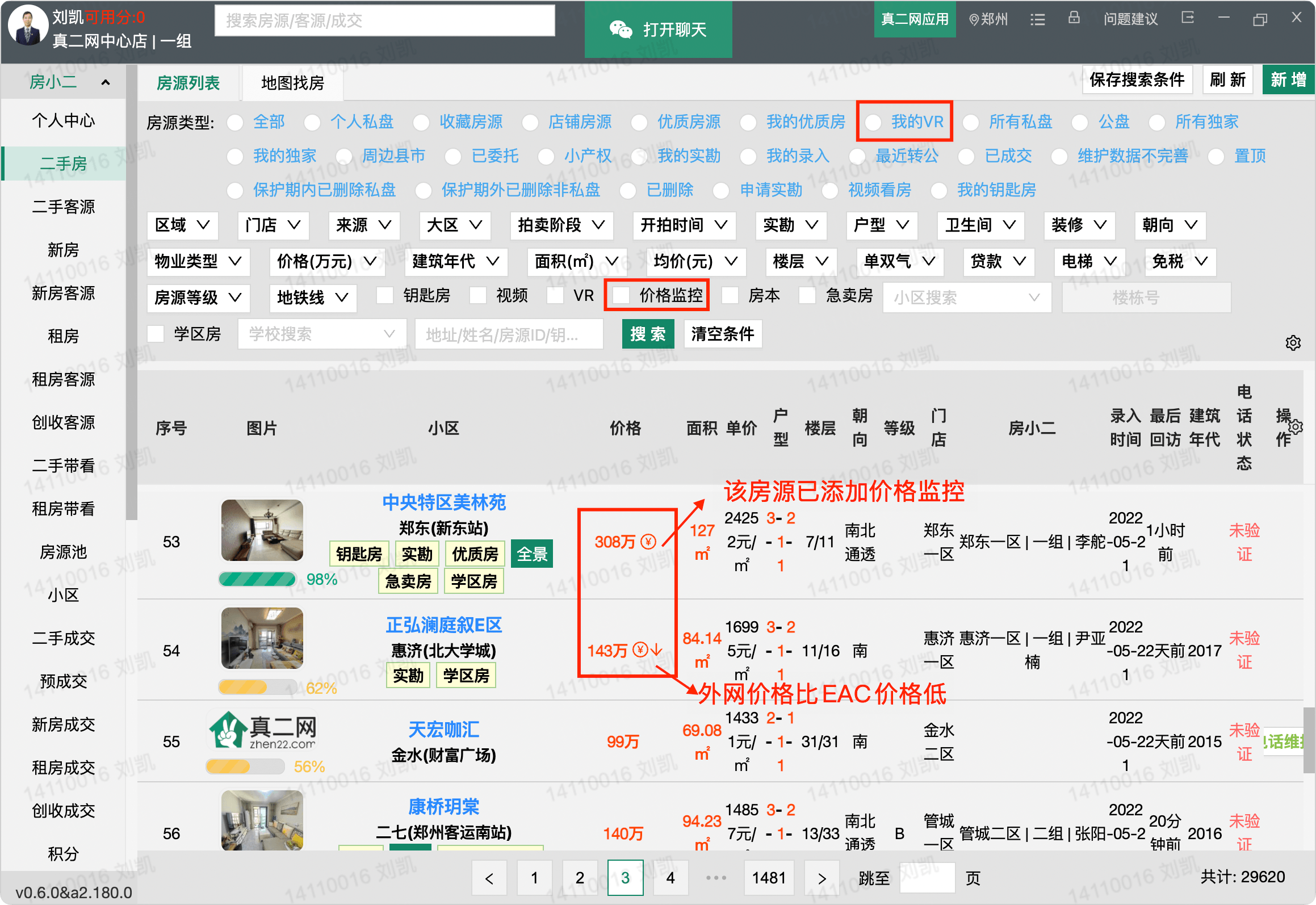
Task: Click the price monitor ¥ icon for 308万
Action: point(648,541)
